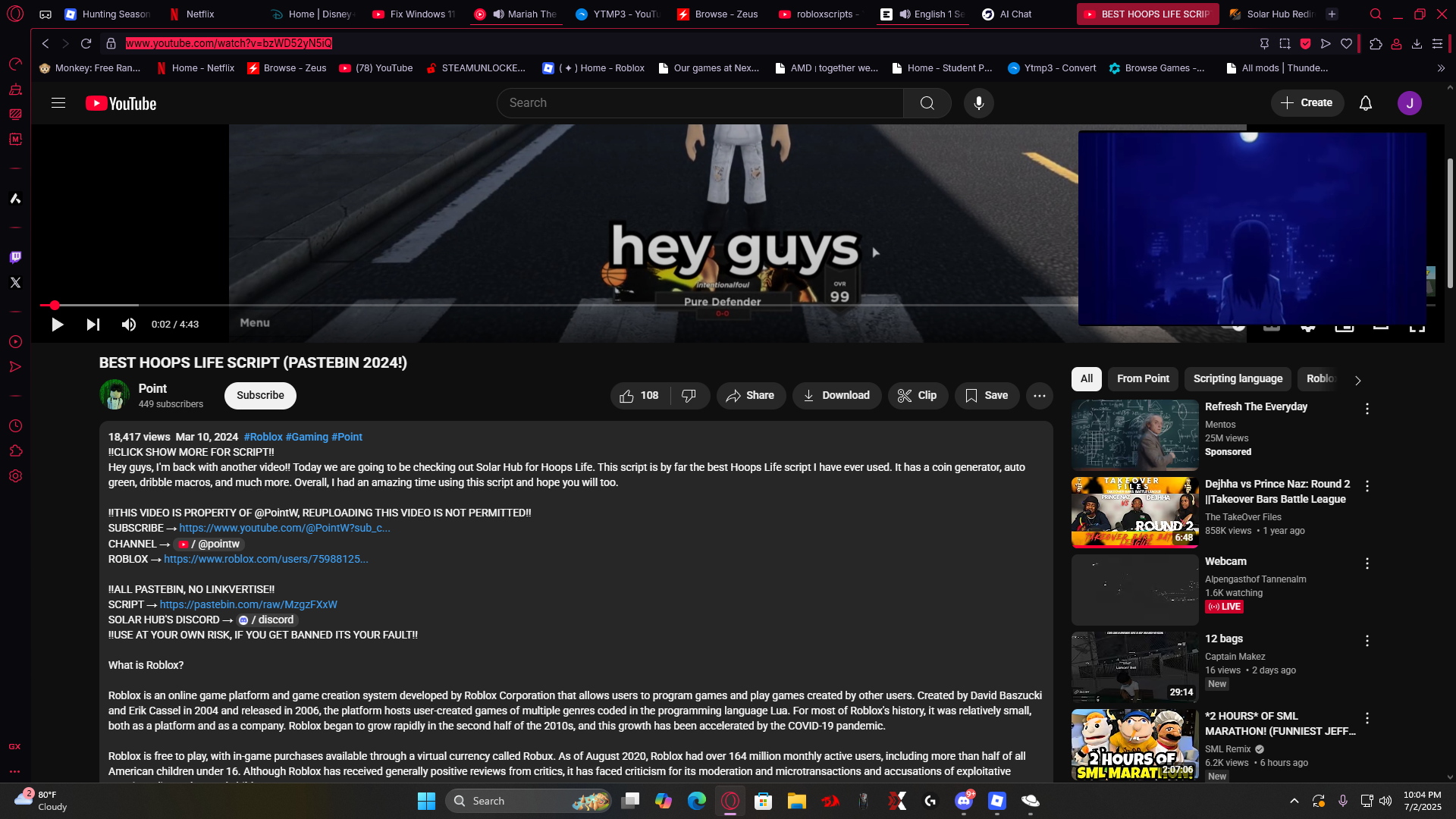Open the account avatar menu
Viewport: 1456px width, 819px height.
(x=1410, y=103)
